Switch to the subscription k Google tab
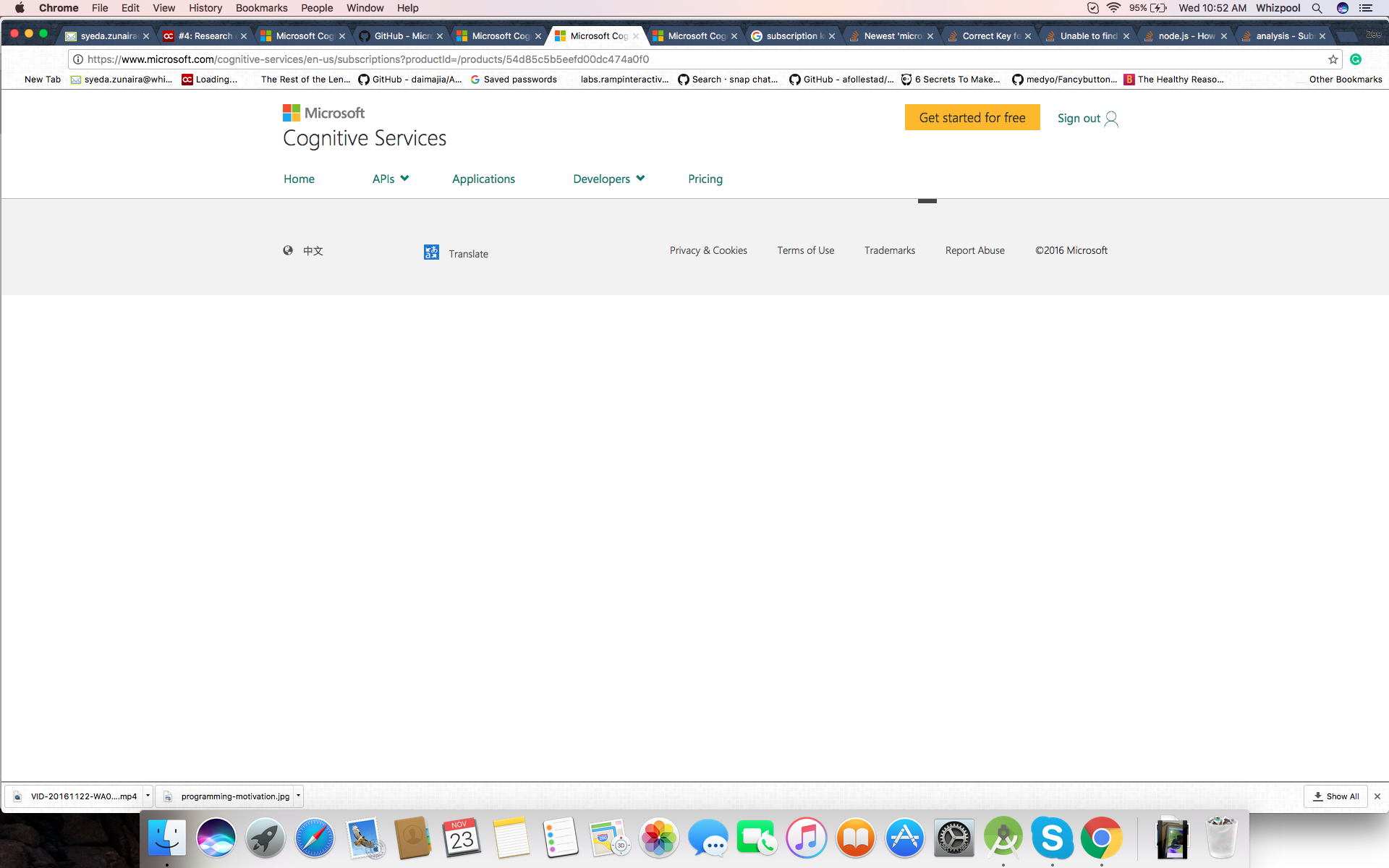 [793, 35]
